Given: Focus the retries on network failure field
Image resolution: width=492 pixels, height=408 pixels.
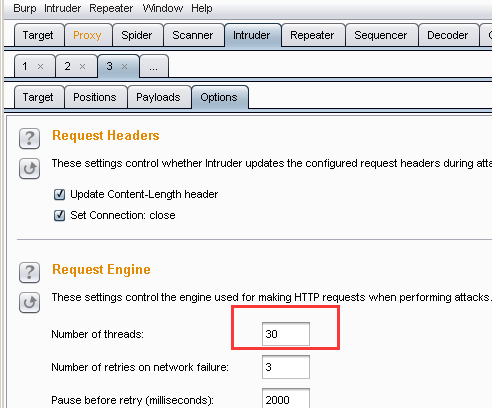Looking at the screenshot, I should (x=286, y=367).
